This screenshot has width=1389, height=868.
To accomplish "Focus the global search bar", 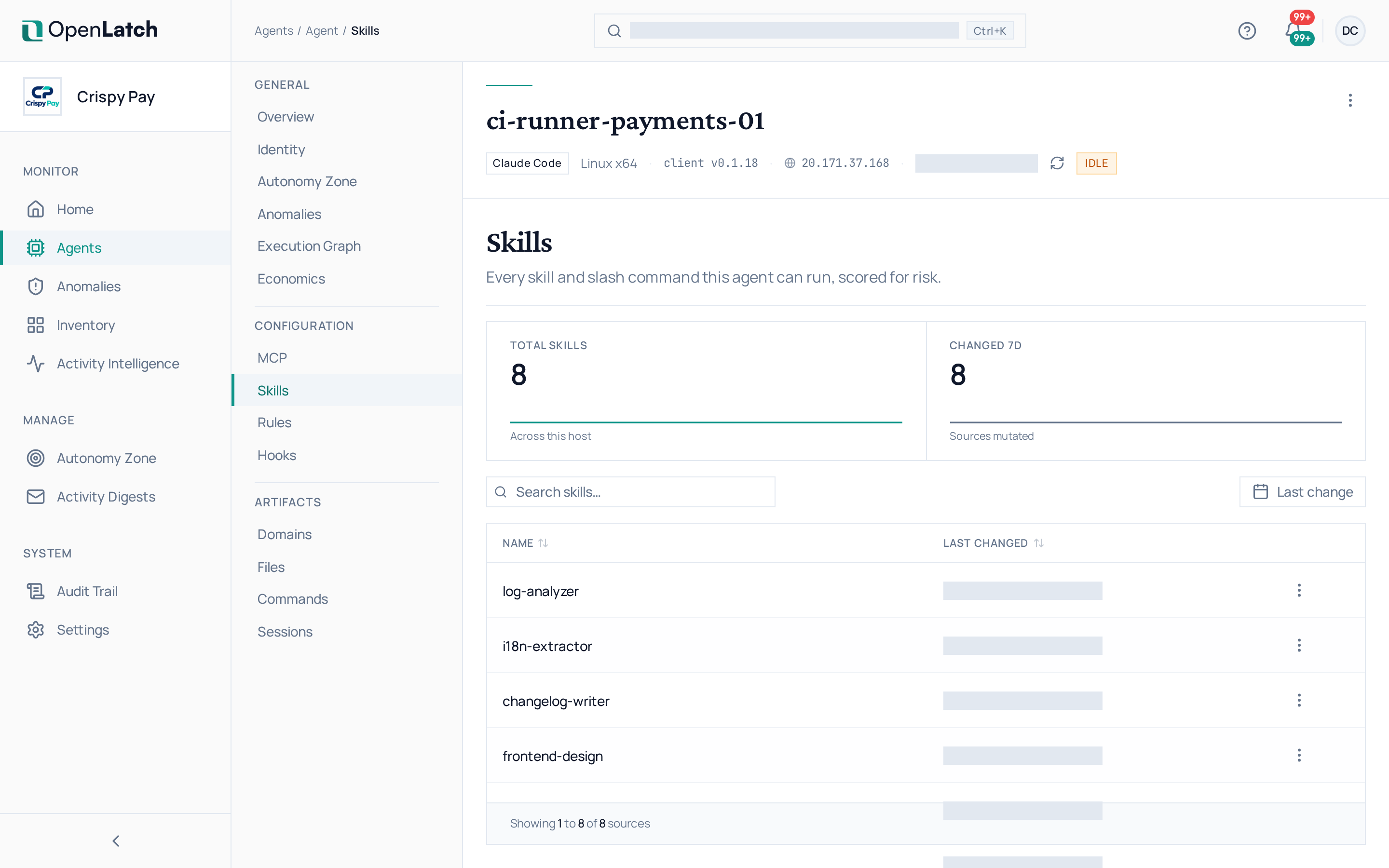I will 809,30.
